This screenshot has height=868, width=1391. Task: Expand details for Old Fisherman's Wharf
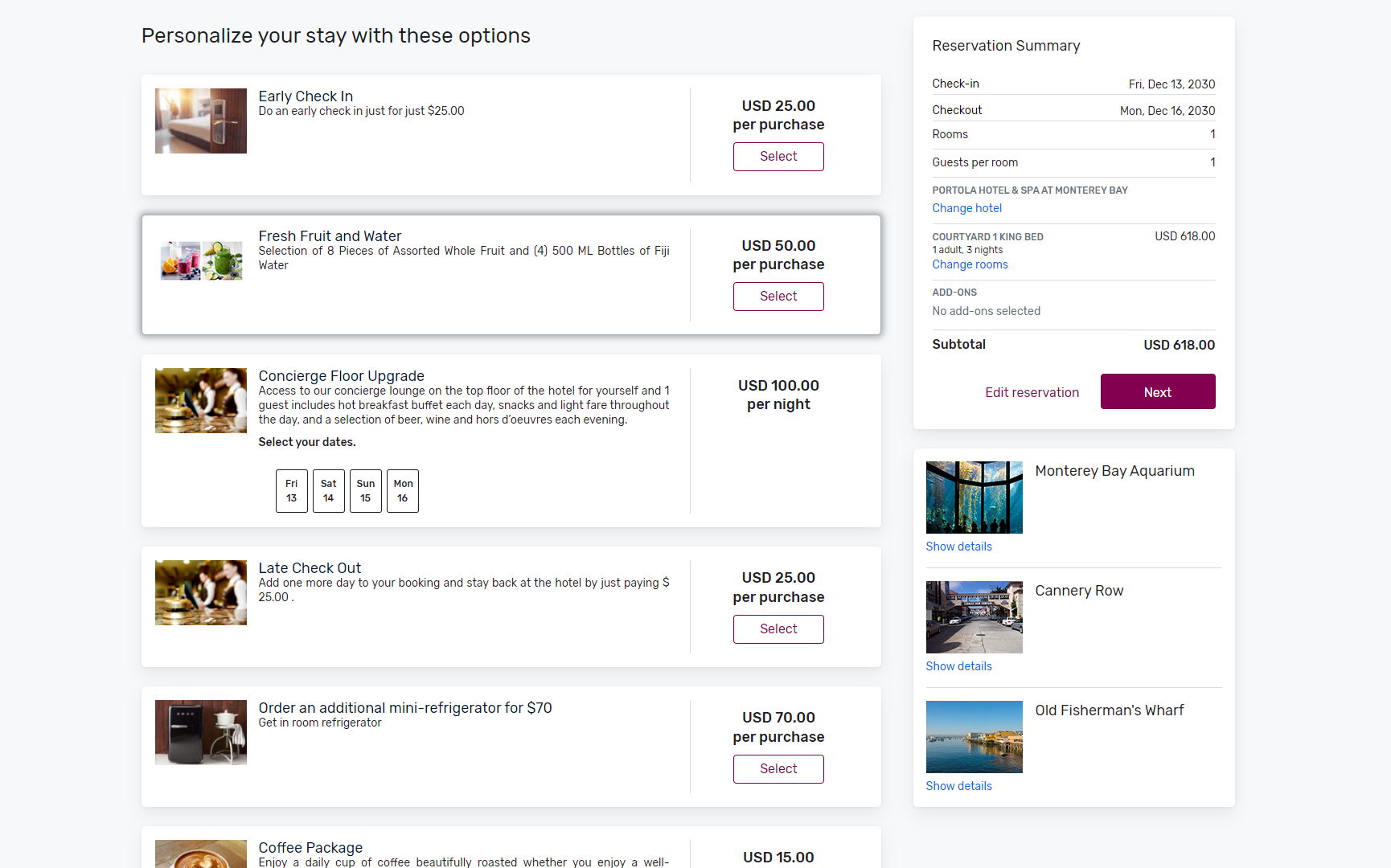tap(958, 786)
